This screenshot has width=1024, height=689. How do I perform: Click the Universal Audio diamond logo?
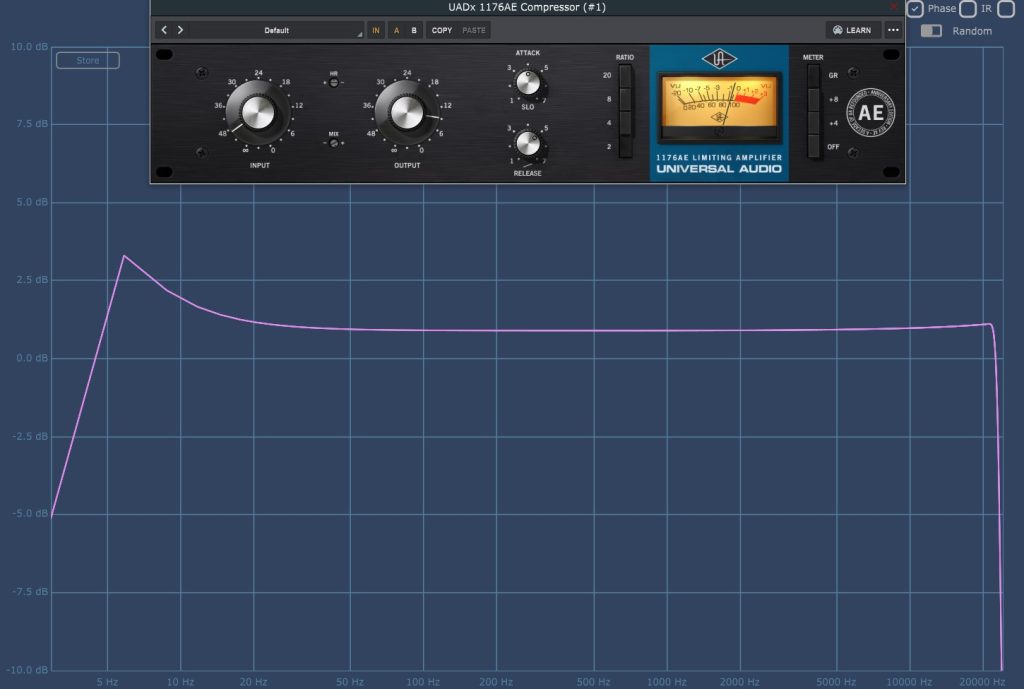[718, 62]
